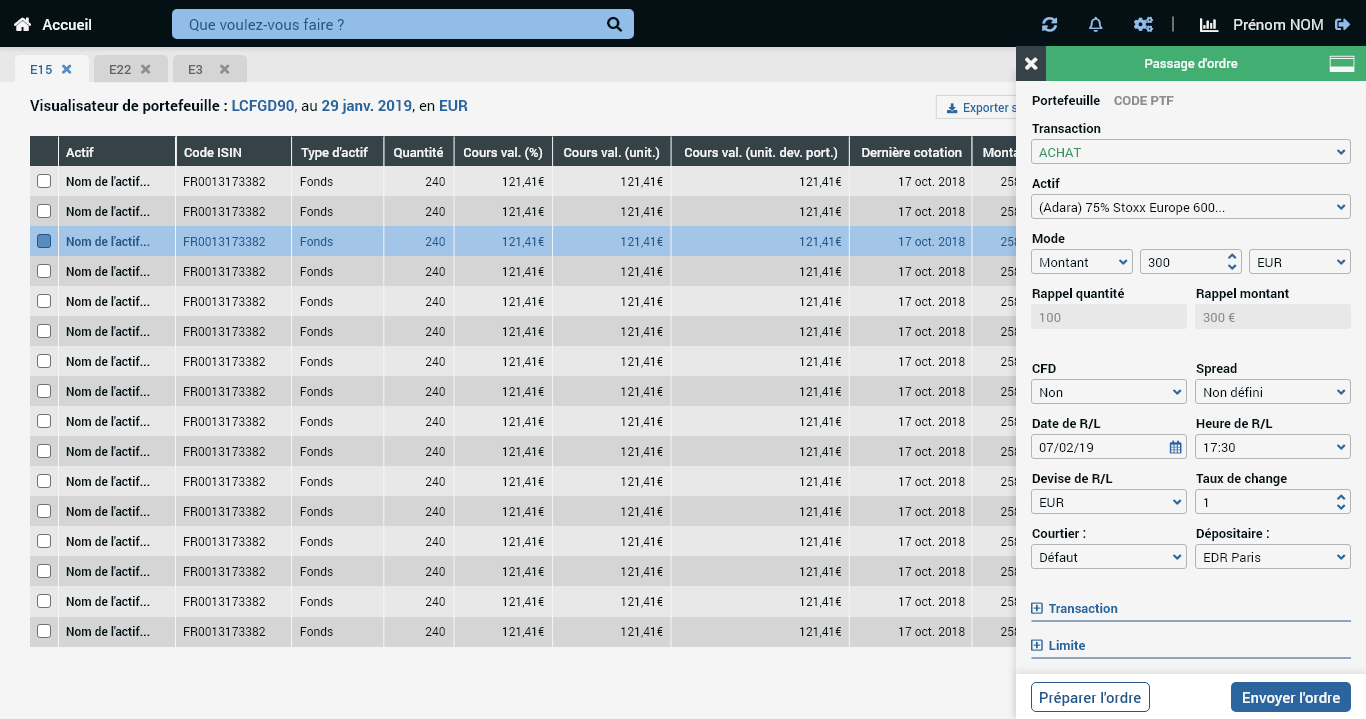
Task: Click the Accueil home icon
Action: pos(22,24)
